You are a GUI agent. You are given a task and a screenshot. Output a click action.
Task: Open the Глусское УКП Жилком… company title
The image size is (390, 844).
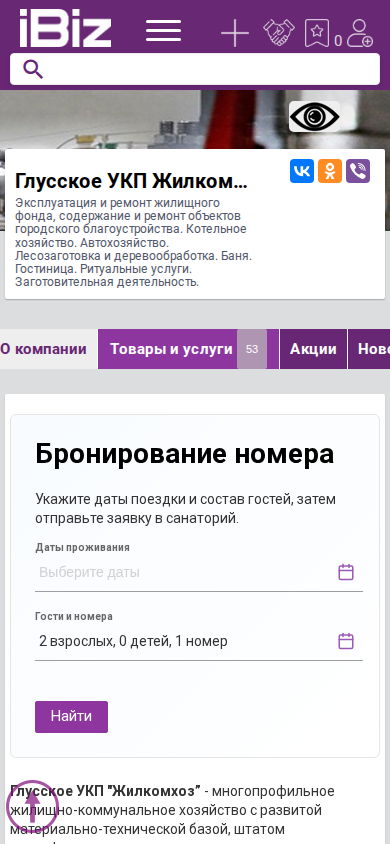[x=131, y=181]
